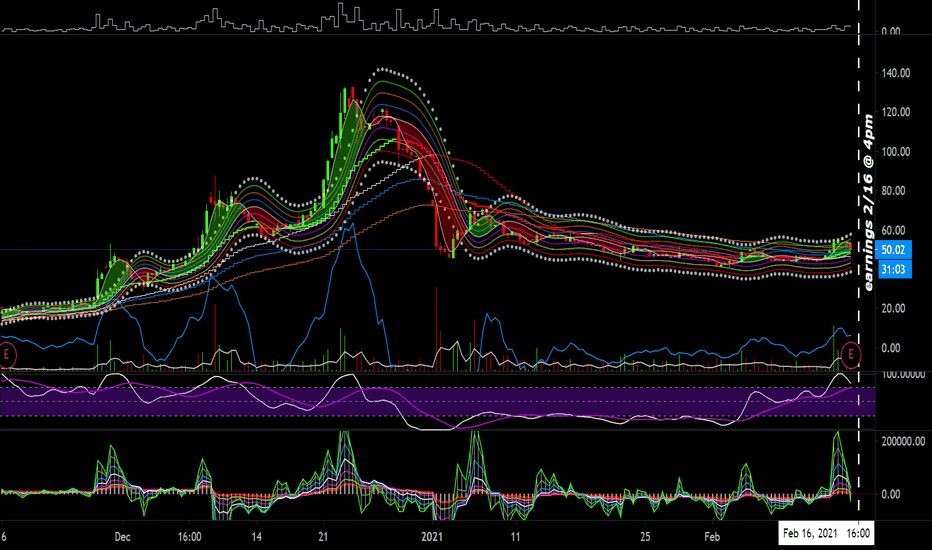Click the earnings 2/16 @ 4pm annotation text
This screenshot has height=550, width=932.
[x=868, y=202]
